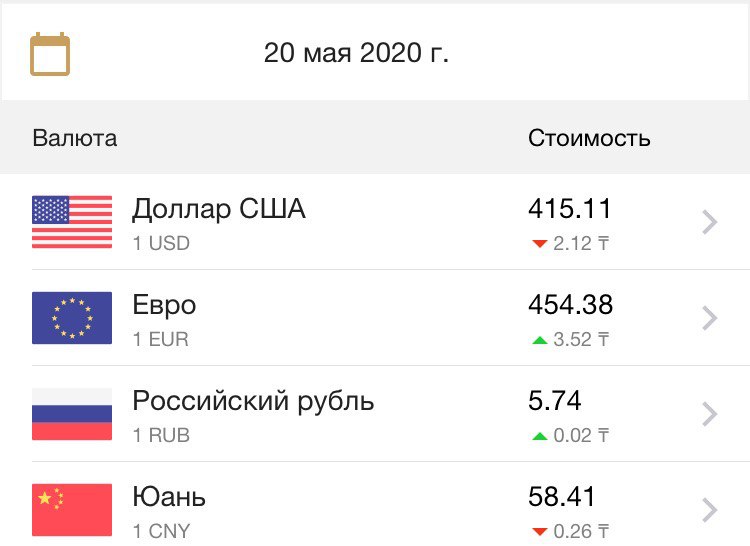The height and width of the screenshot is (546, 750).
Task: Tap the European Union flag icon
Action: (x=72, y=318)
